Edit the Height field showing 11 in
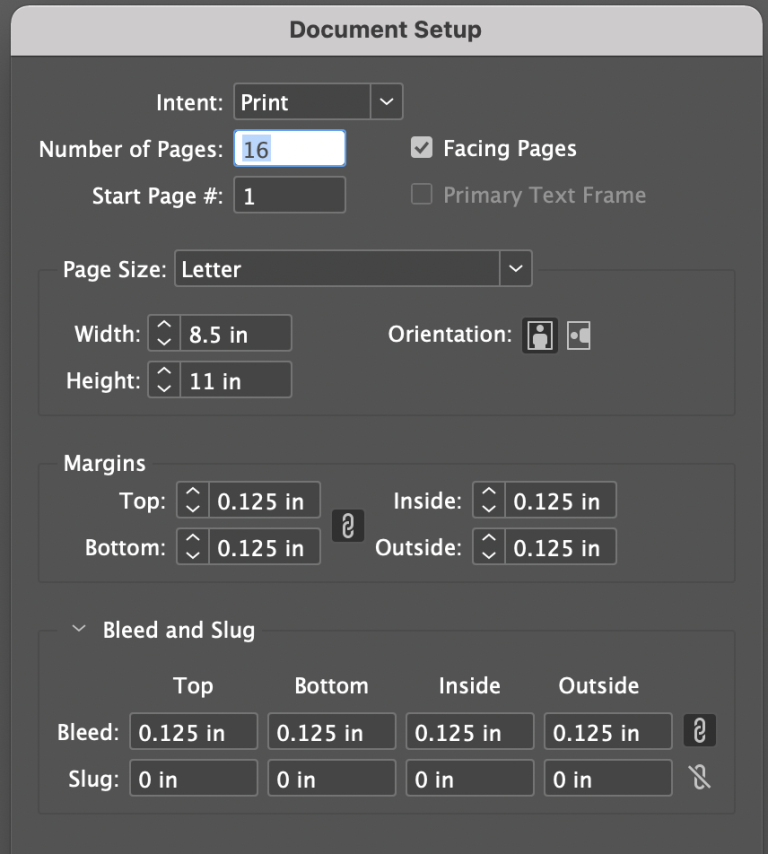Screen dimensions: 768x854 [235, 380]
